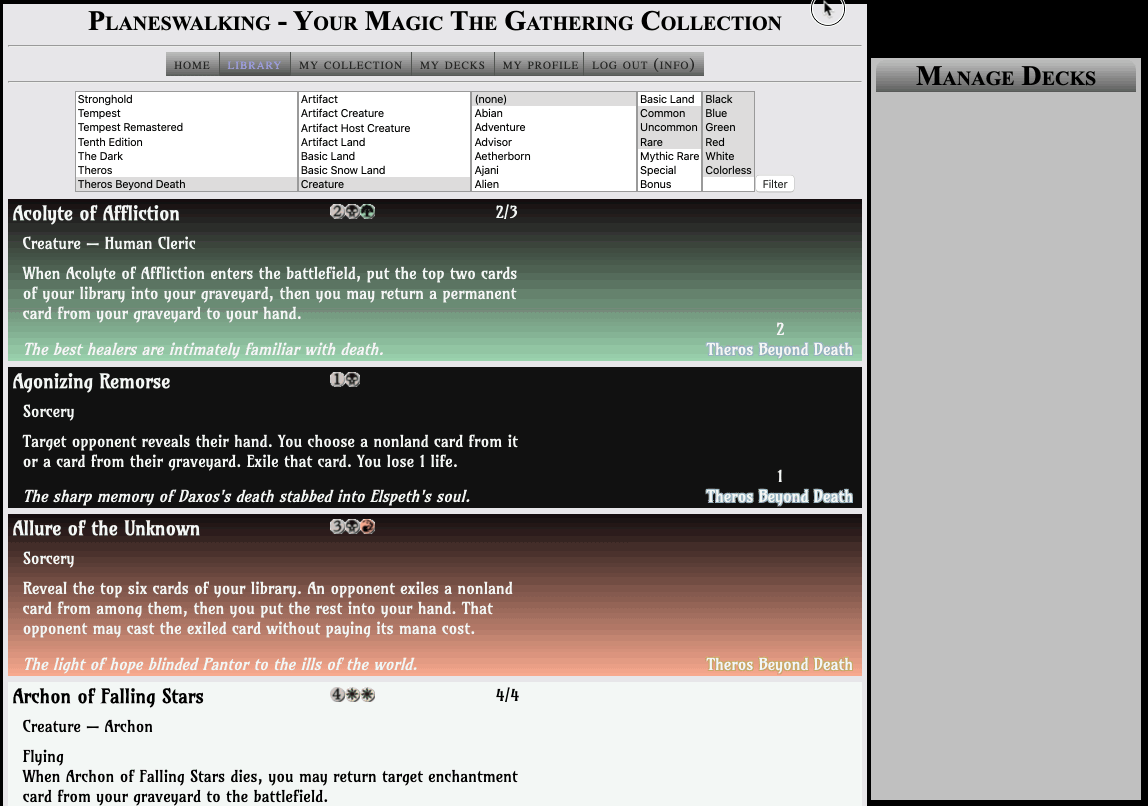Select Theros Beyond Death set option

tap(186, 184)
